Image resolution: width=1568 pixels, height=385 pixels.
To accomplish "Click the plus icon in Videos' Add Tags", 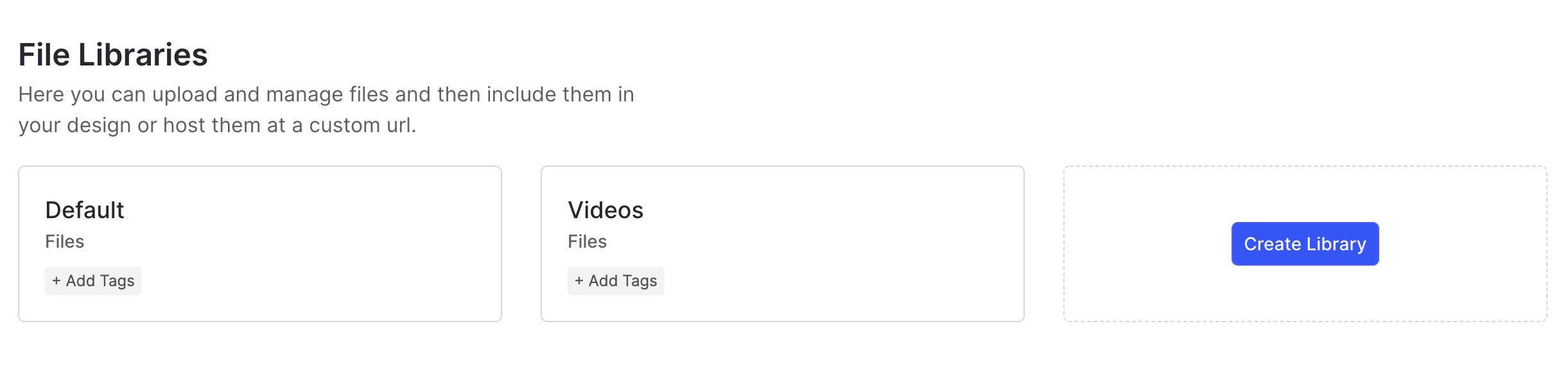I will (x=579, y=281).
